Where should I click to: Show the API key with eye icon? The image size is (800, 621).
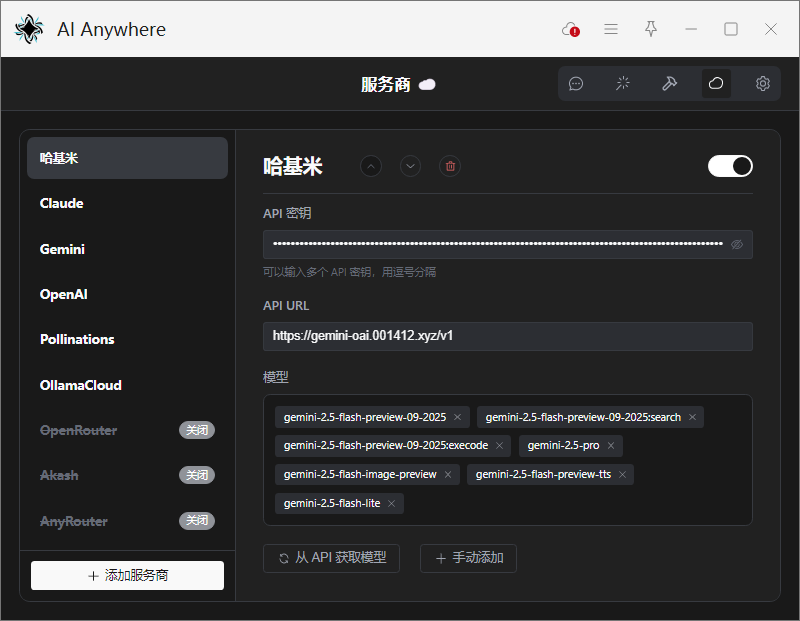[737, 244]
